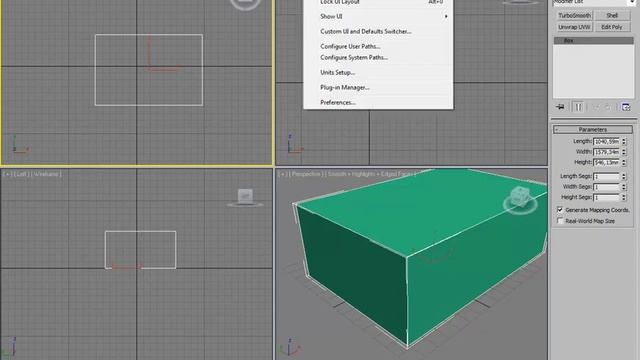Collapse the Parameters rollout
The height and width of the screenshot is (360, 640).
593,129
